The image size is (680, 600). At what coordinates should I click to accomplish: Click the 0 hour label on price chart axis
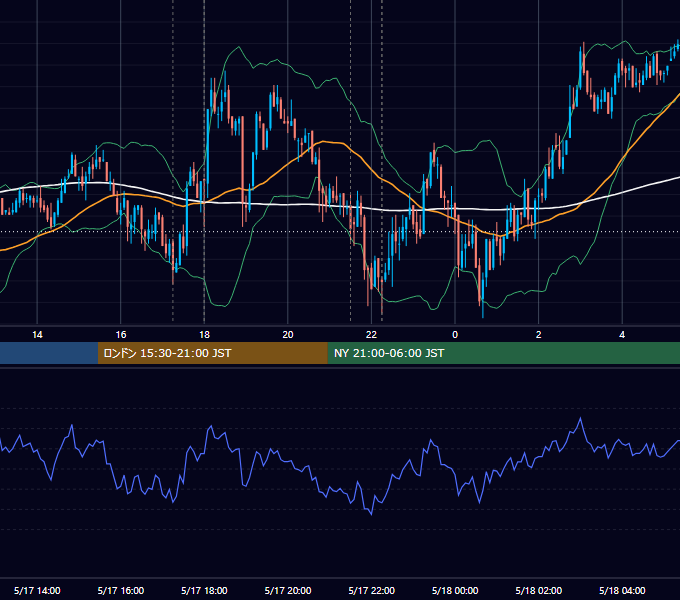tap(455, 335)
